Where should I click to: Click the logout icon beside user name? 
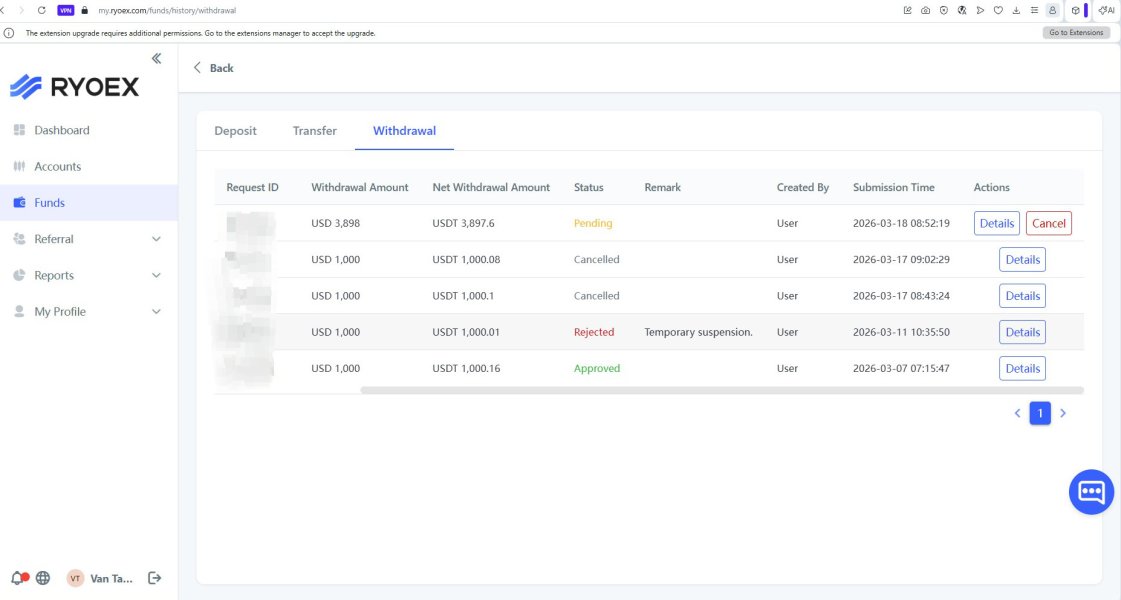pos(154,578)
